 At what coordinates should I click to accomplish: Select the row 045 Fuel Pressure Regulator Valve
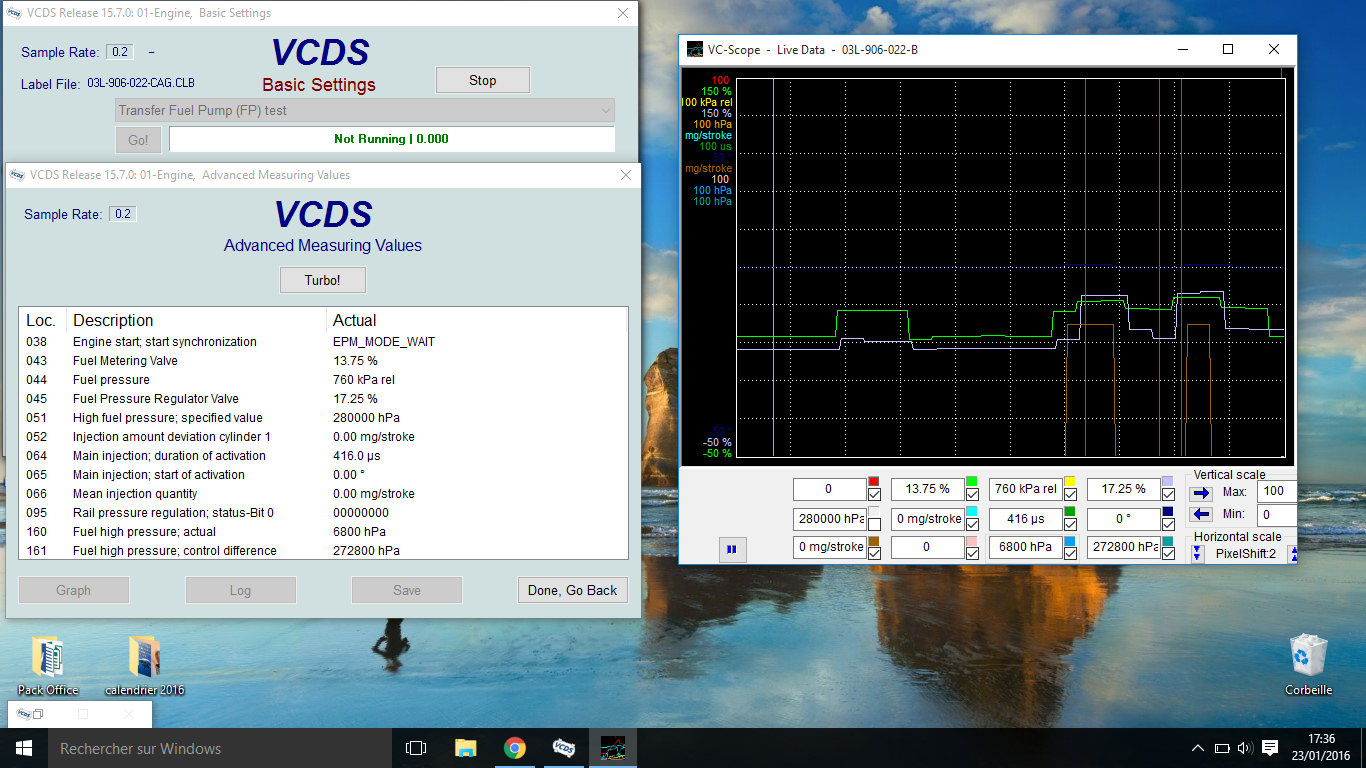tap(323, 399)
